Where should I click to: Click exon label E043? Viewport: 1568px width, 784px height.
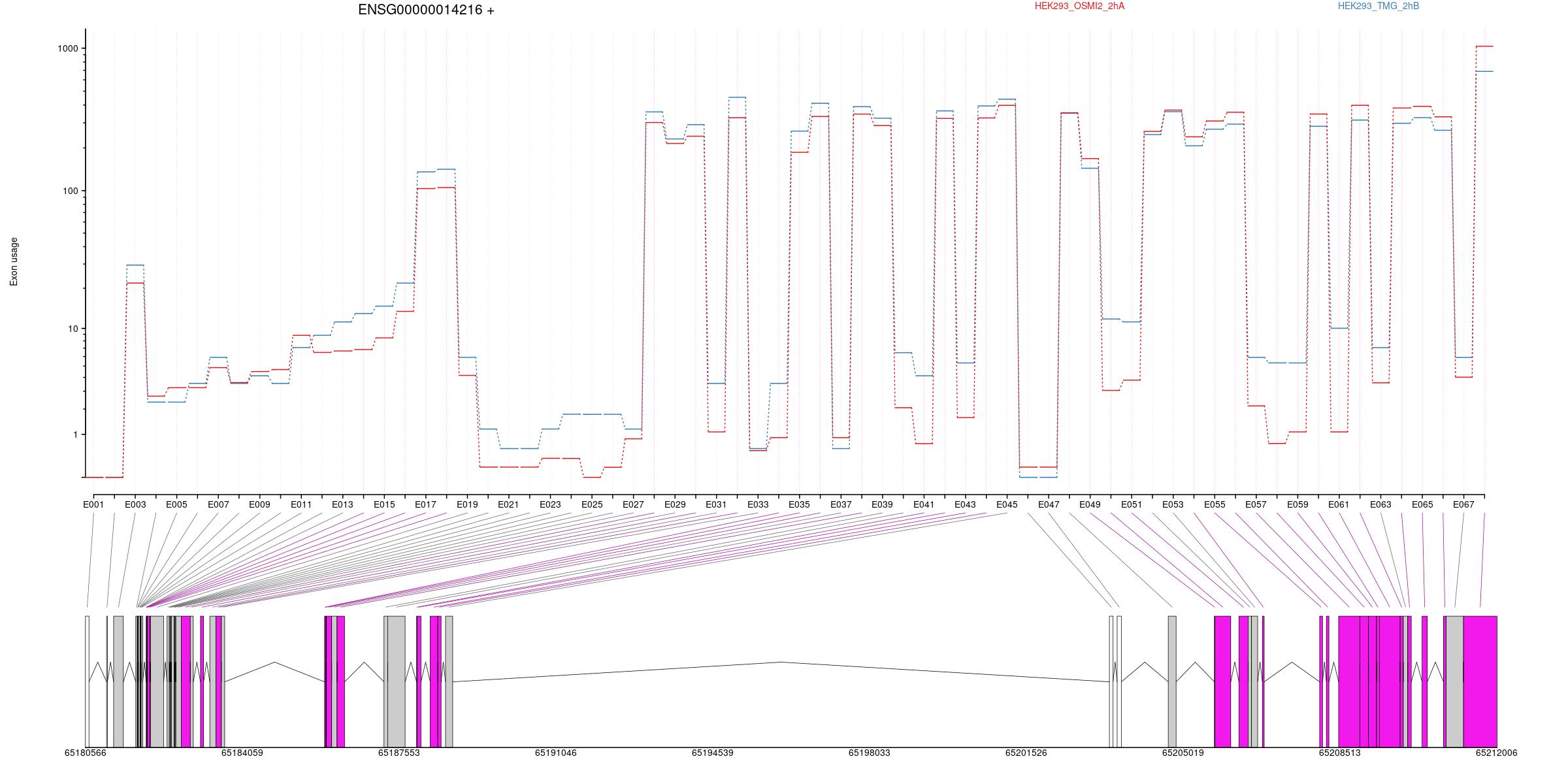965,504
